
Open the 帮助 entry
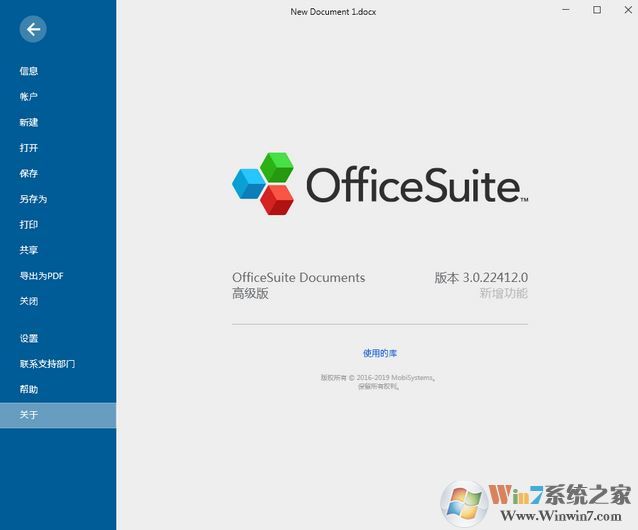[28, 389]
